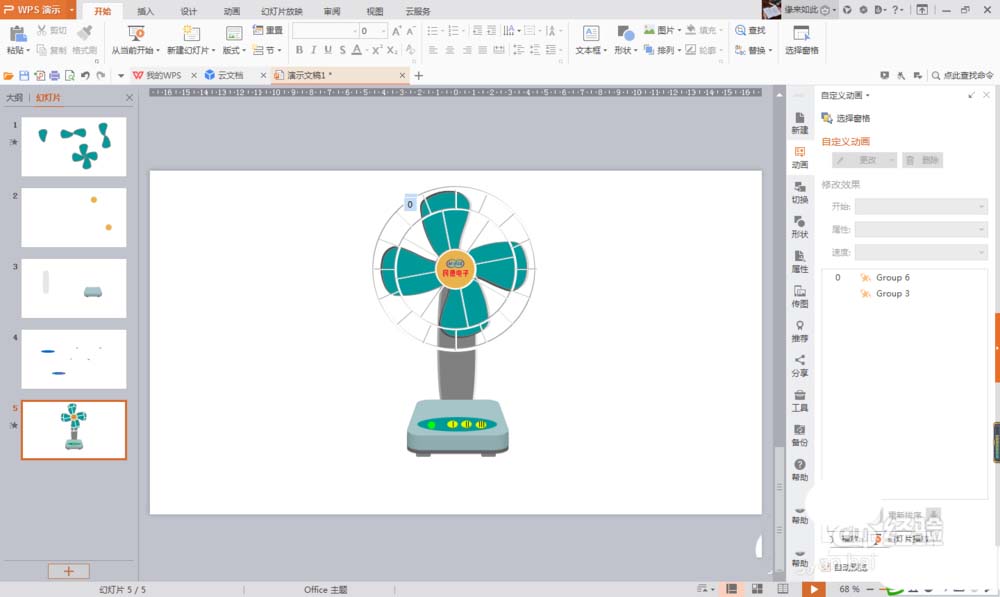Click in the font name field
The height and width of the screenshot is (597, 1000).
click(x=325, y=31)
